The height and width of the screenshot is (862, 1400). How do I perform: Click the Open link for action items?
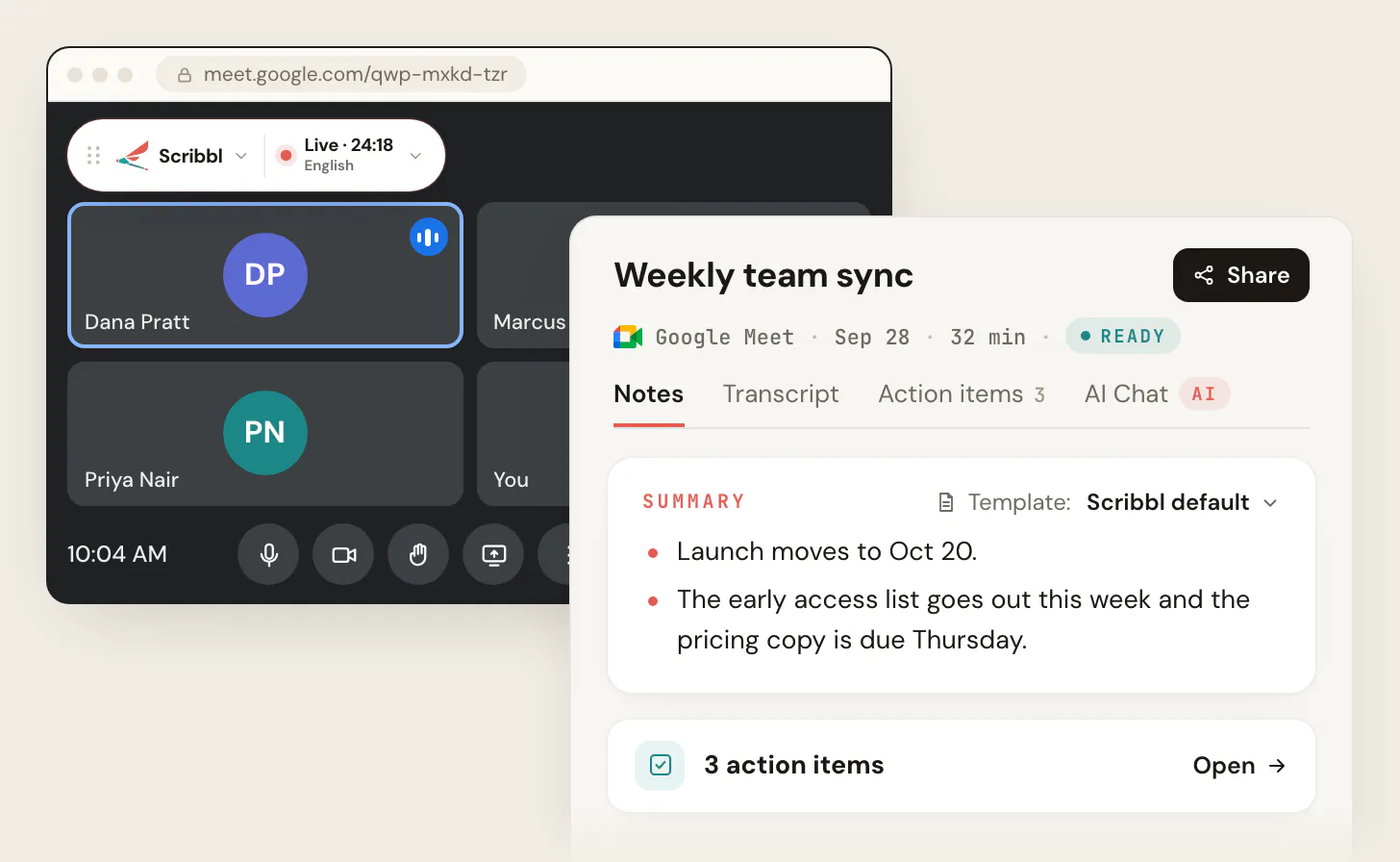tap(1239, 766)
